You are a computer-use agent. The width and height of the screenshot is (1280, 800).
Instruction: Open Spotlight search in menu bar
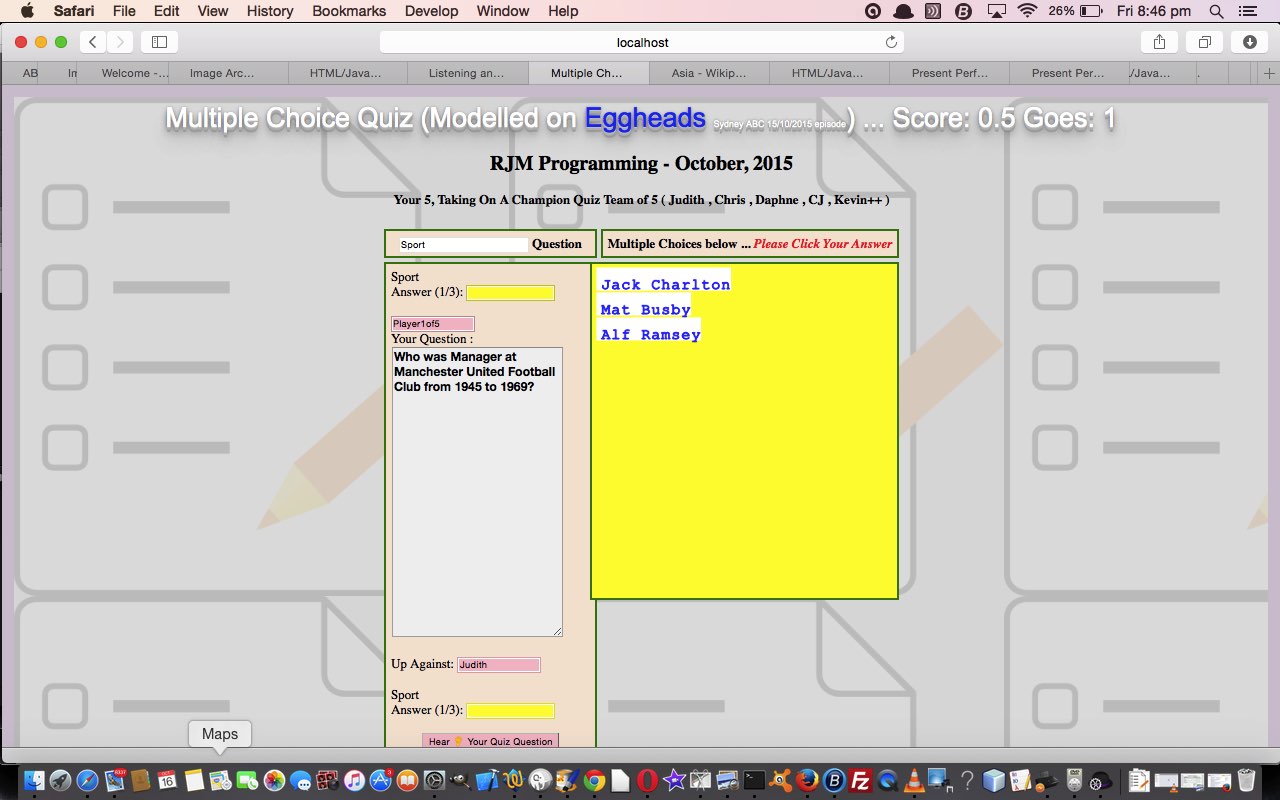pos(1216,11)
